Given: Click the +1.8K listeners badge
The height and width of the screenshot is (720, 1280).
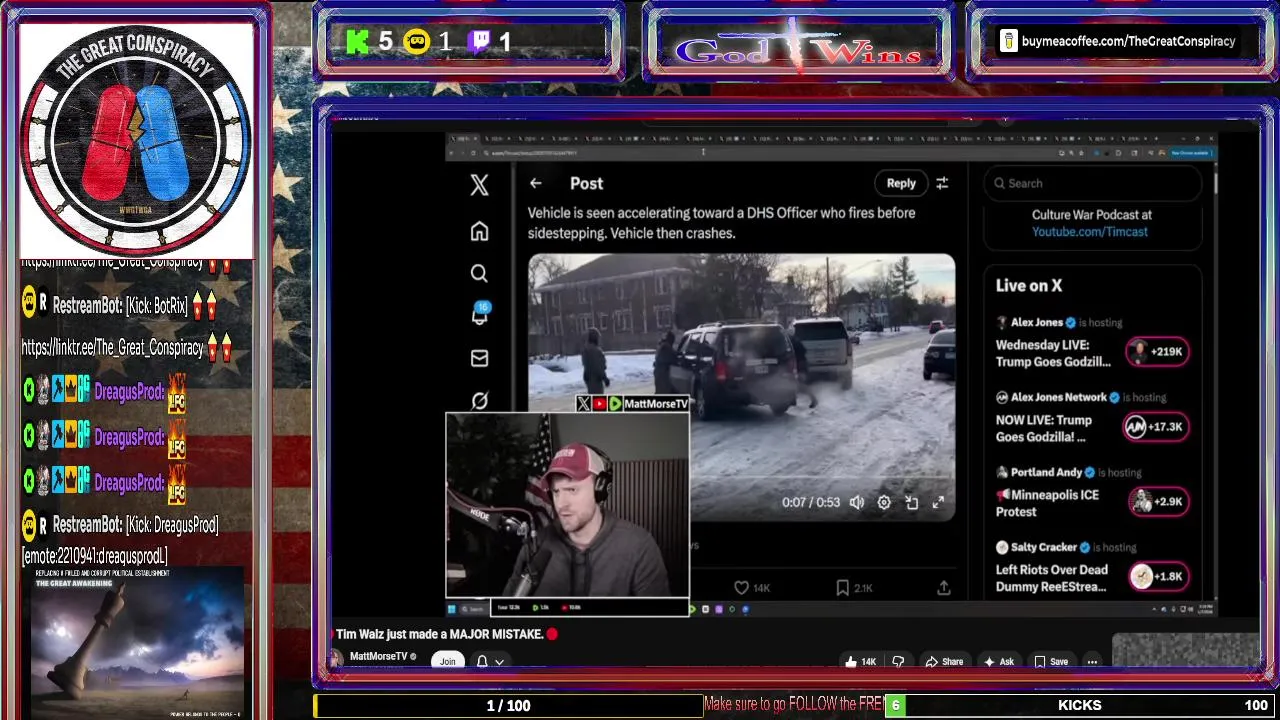Looking at the screenshot, I should 1158,577.
